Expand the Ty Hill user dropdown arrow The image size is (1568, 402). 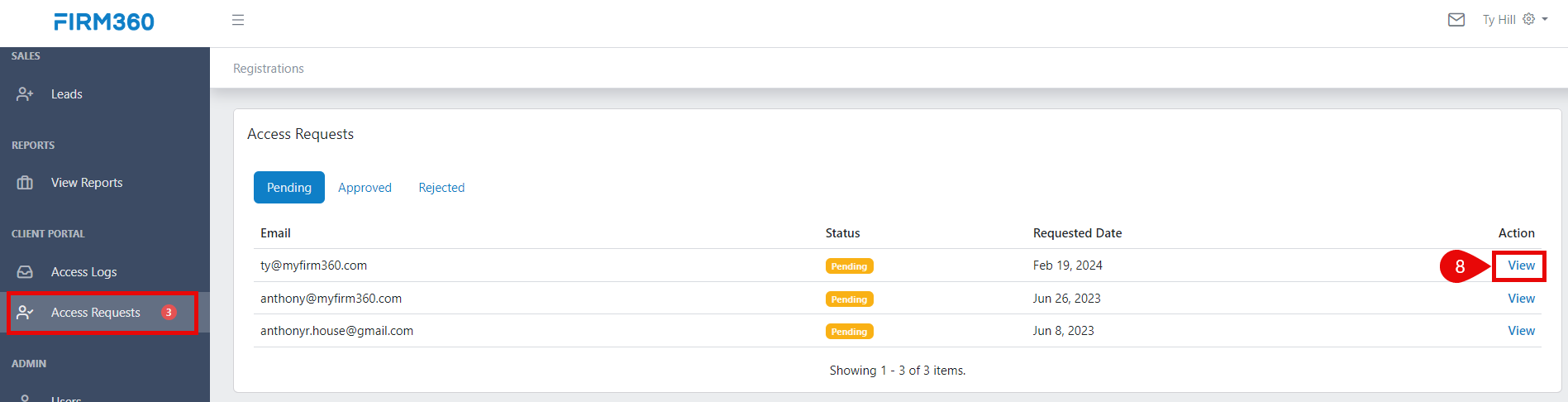pyautogui.click(x=1545, y=19)
